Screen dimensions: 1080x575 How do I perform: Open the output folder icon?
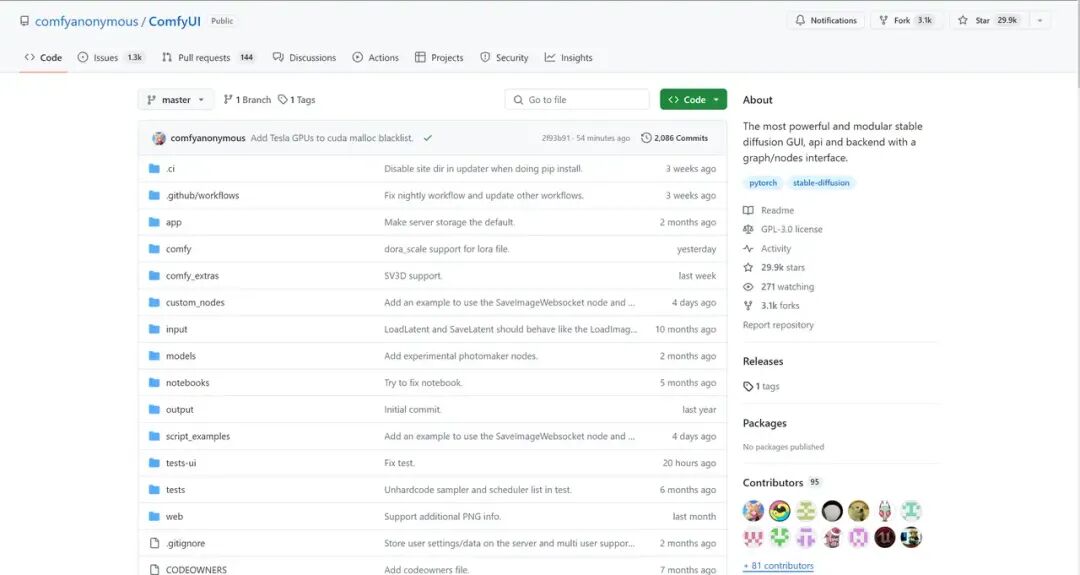pos(154,410)
